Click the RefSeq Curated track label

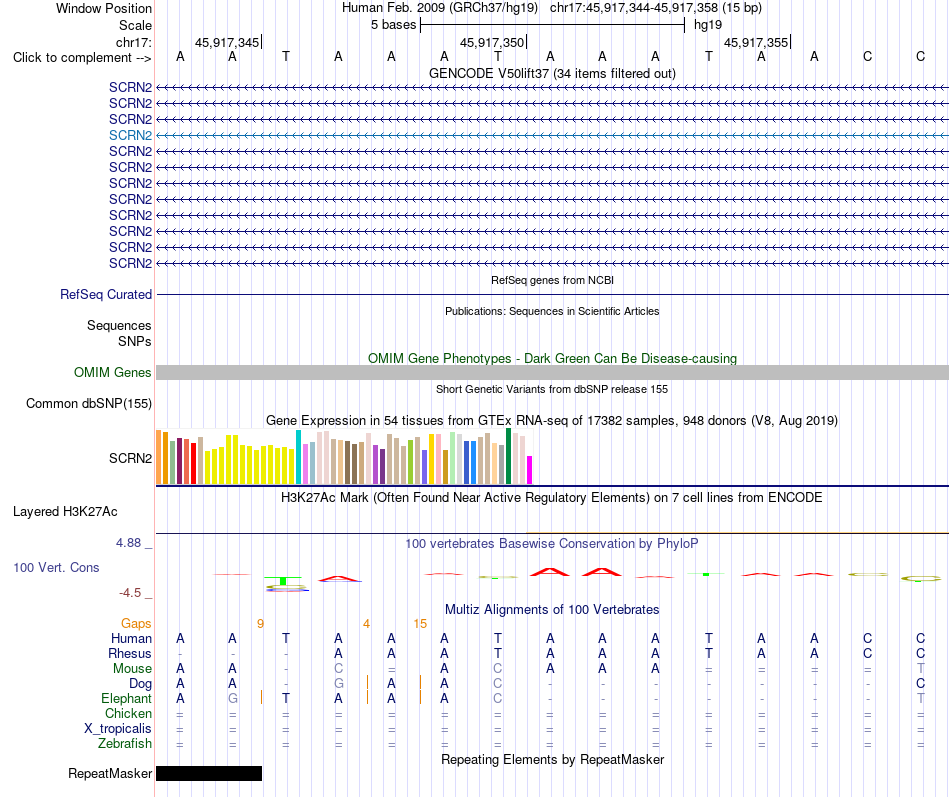pyautogui.click(x=106, y=295)
